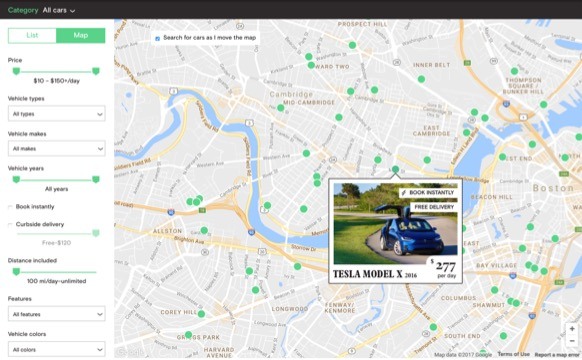Click Report a map error link

click(557, 354)
